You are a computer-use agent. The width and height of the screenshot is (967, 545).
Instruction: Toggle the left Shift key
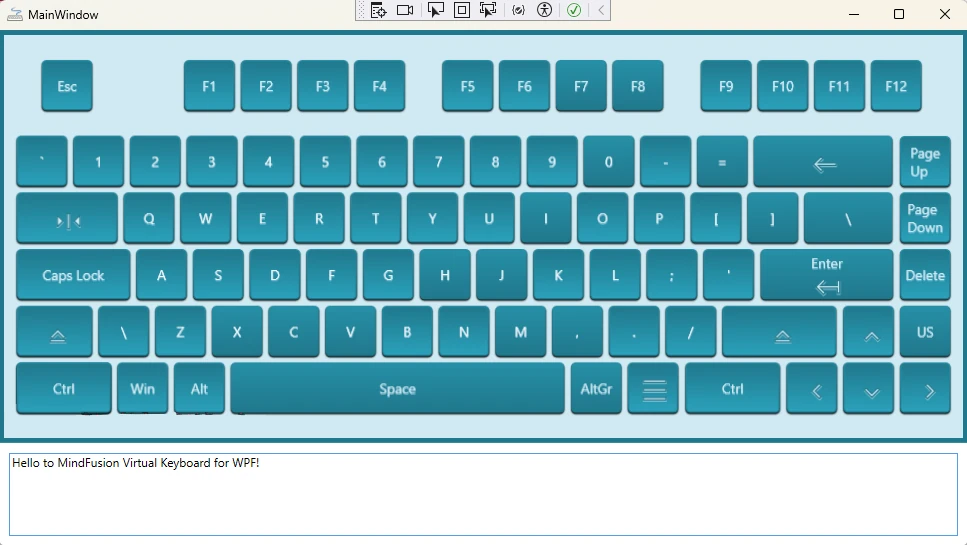click(x=55, y=333)
